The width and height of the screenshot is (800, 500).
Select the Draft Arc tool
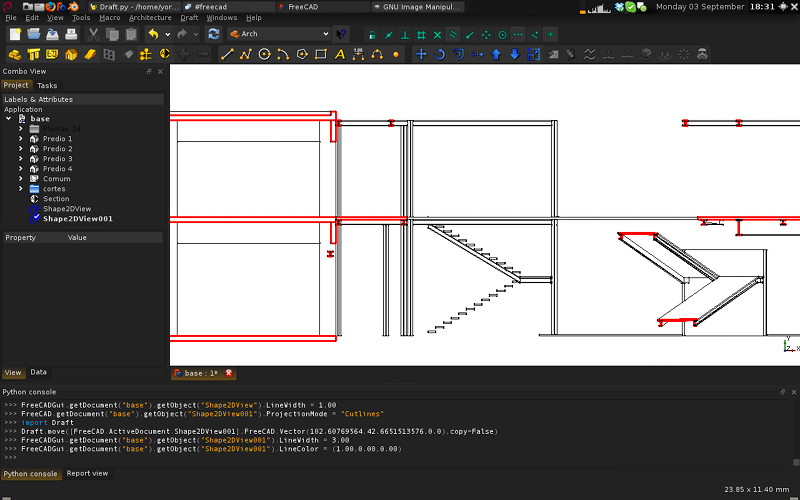(x=283, y=54)
